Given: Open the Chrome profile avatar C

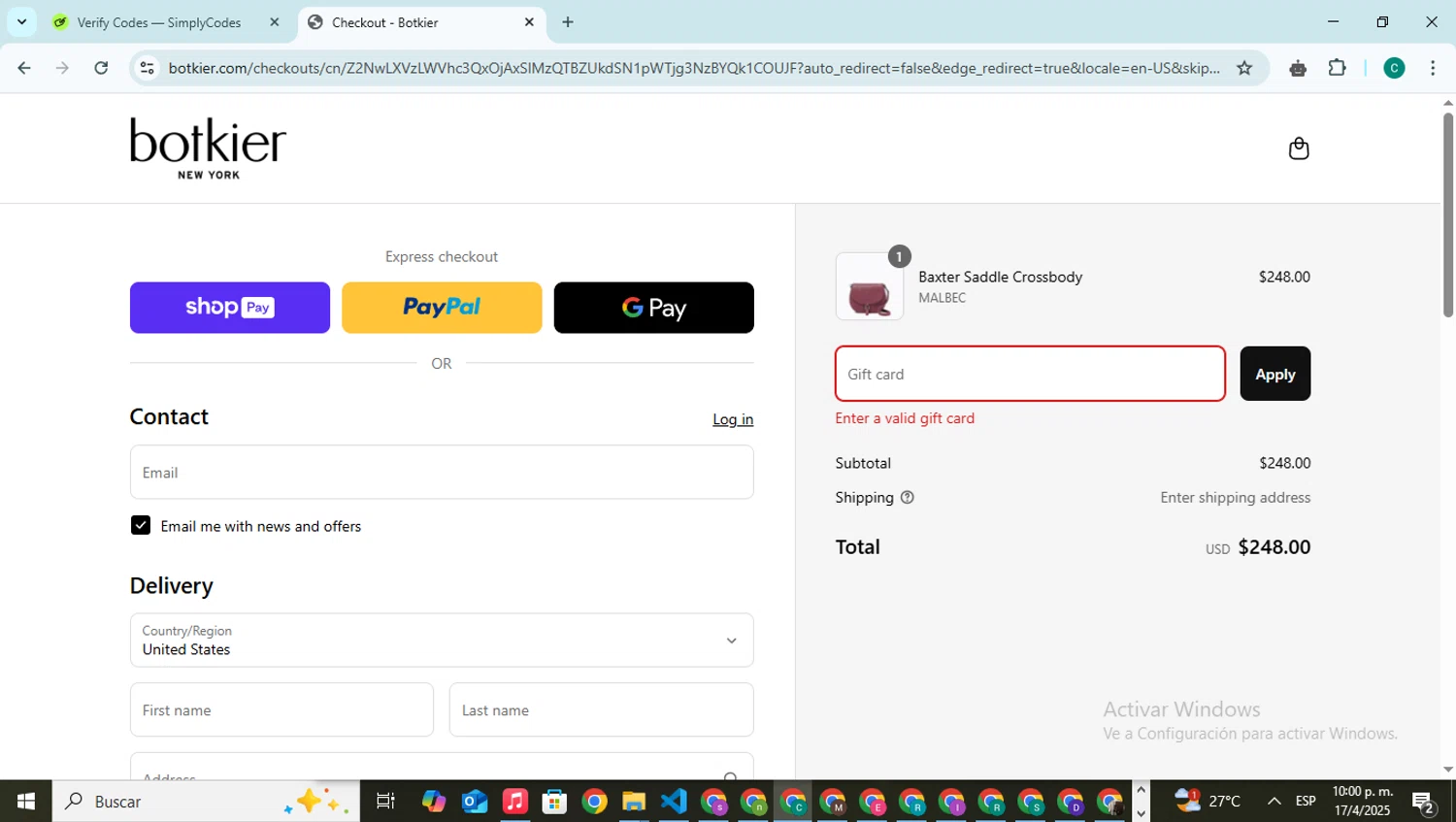Looking at the screenshot, I should coord(1394,68).
